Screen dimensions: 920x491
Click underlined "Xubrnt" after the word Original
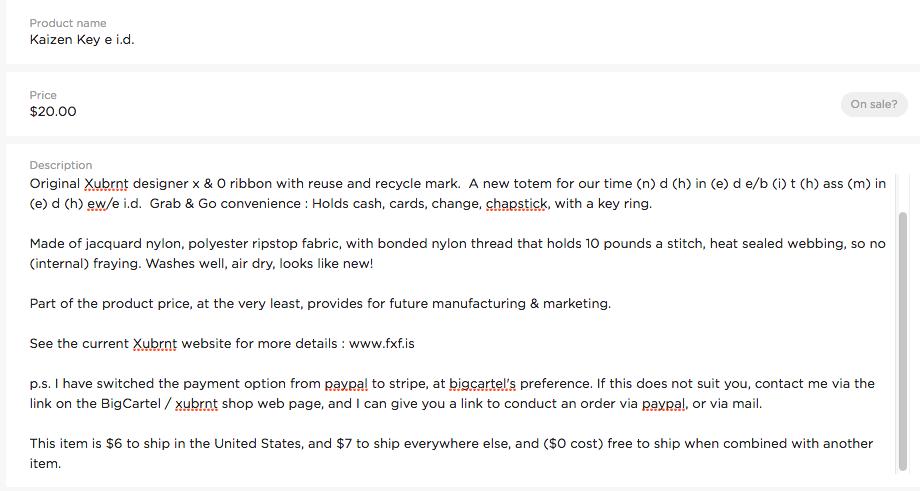tap(106, 184)
